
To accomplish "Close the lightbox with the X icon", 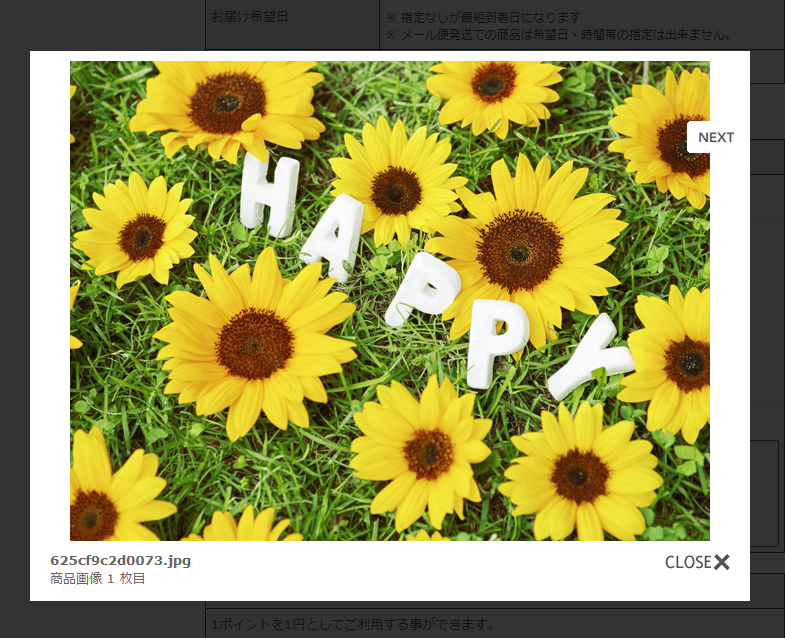I will point(722,562).
